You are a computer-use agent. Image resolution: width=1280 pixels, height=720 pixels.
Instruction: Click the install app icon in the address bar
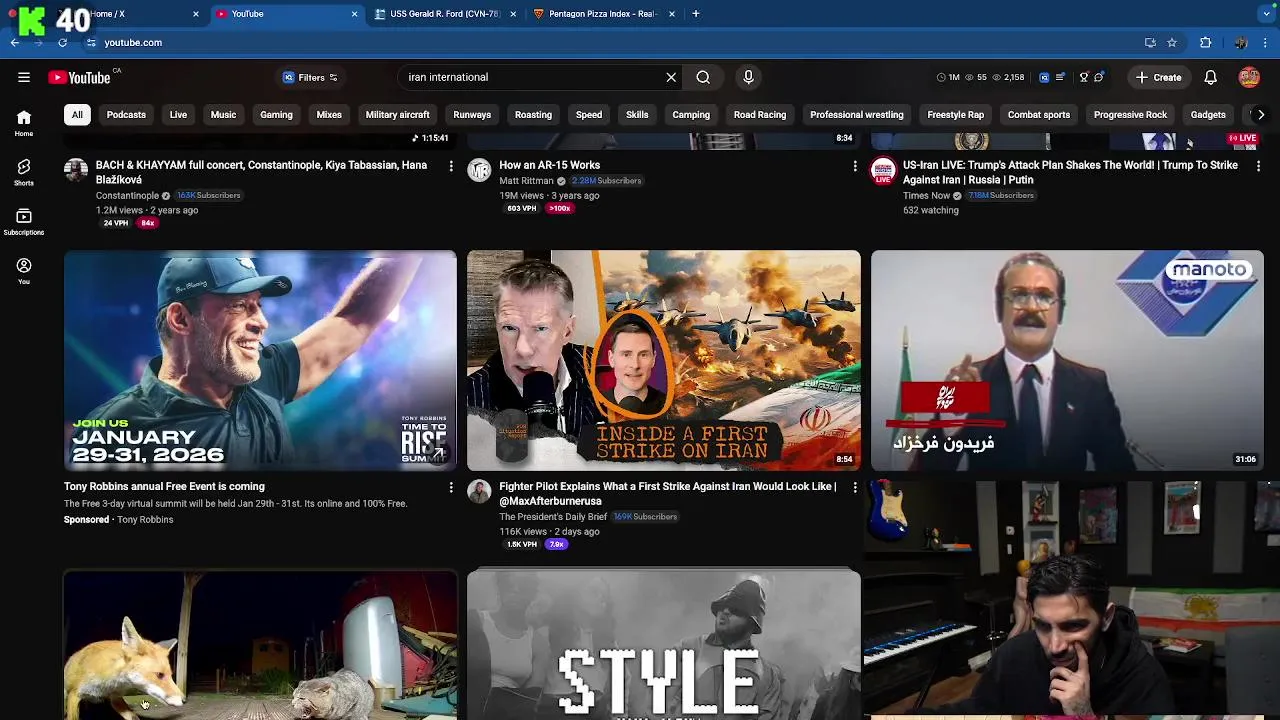pyautogui.click(x=1150, y=43)
